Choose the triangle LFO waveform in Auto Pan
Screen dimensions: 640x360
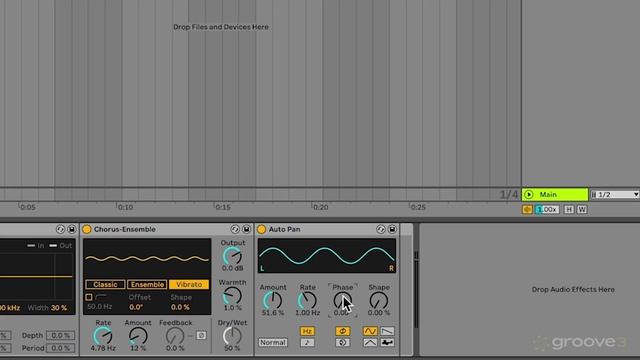point(370,342)
